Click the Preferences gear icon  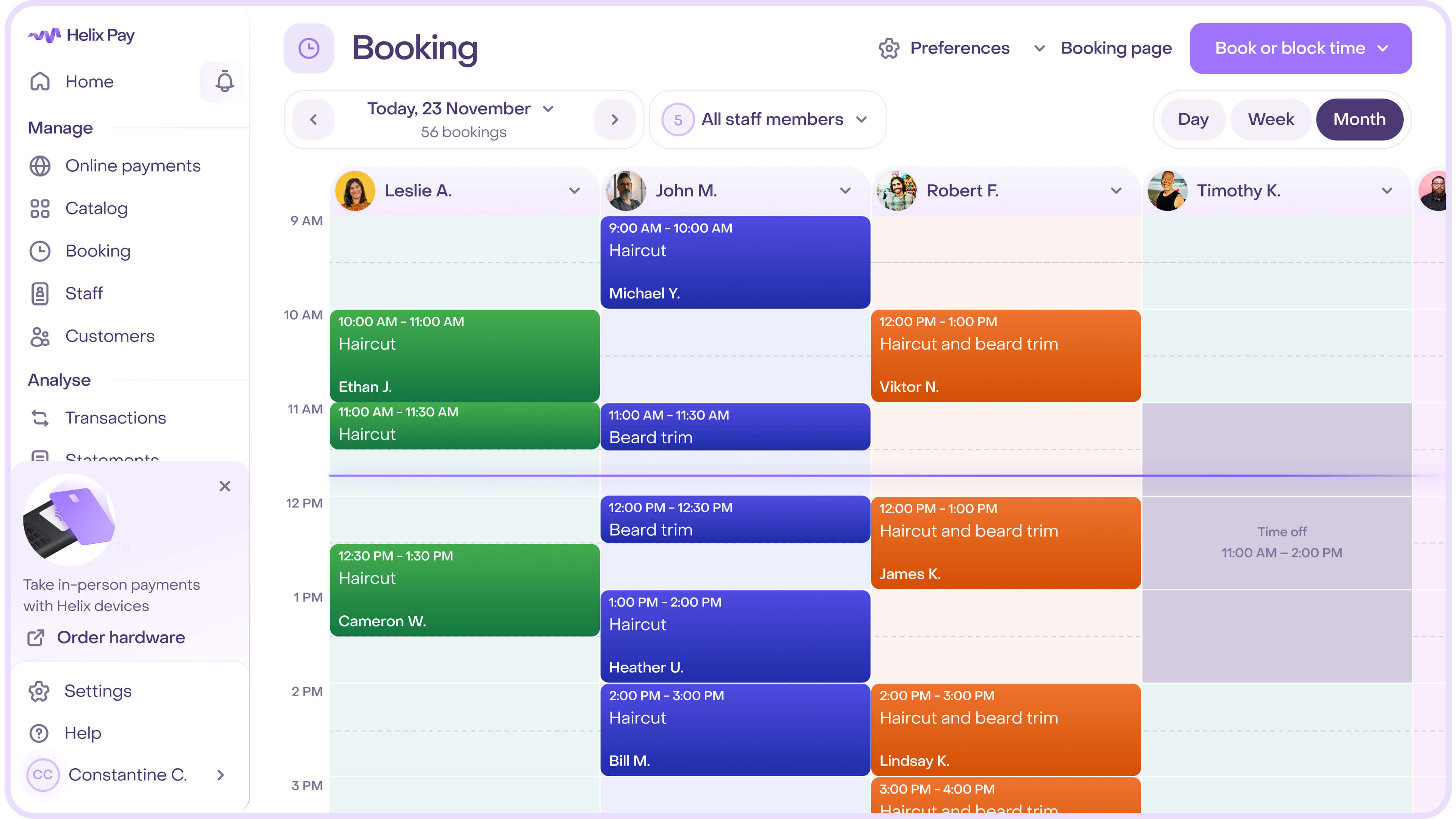[x=888, y=48]
